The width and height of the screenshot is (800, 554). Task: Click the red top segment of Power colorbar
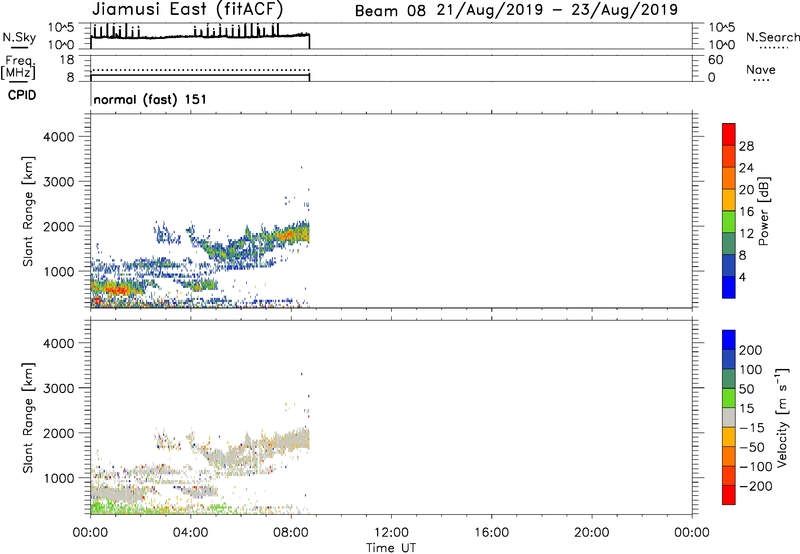pos(729,134)
